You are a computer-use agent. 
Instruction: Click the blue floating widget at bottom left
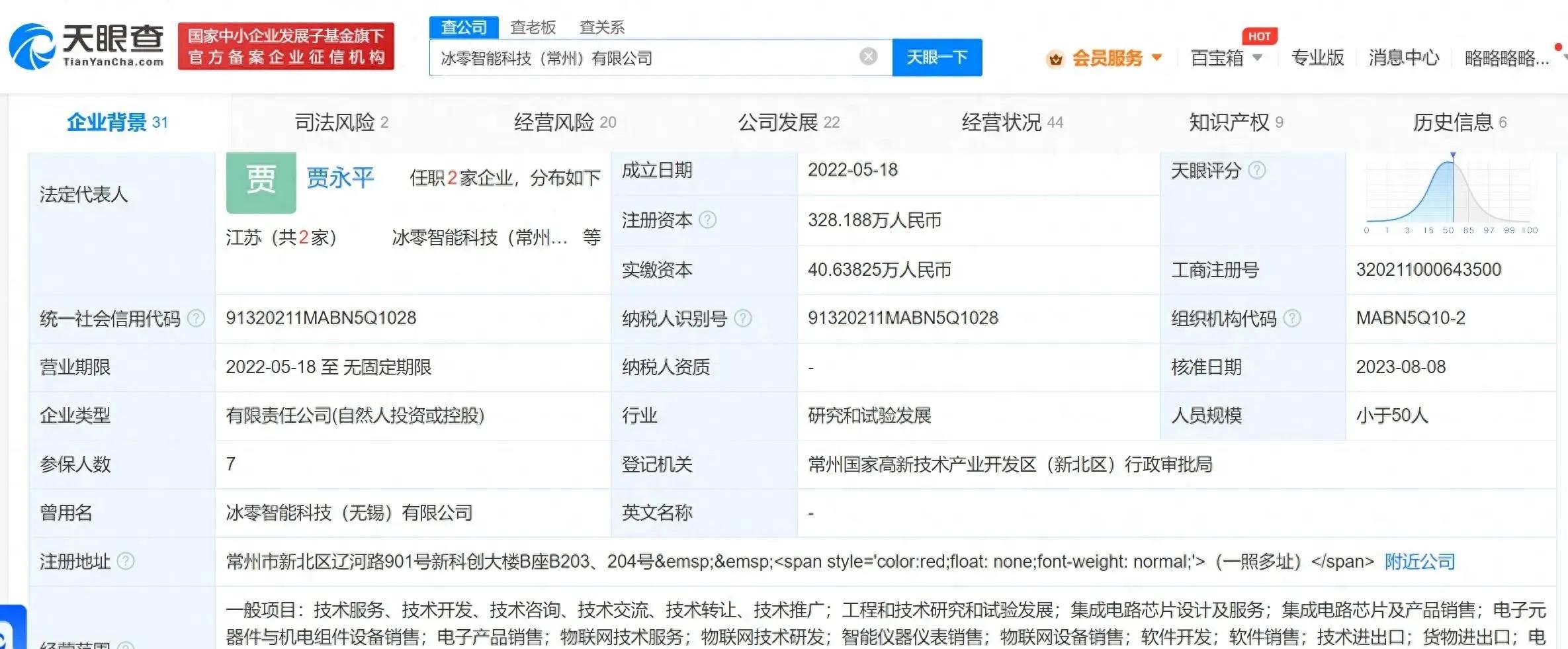[x=13, y=627]
